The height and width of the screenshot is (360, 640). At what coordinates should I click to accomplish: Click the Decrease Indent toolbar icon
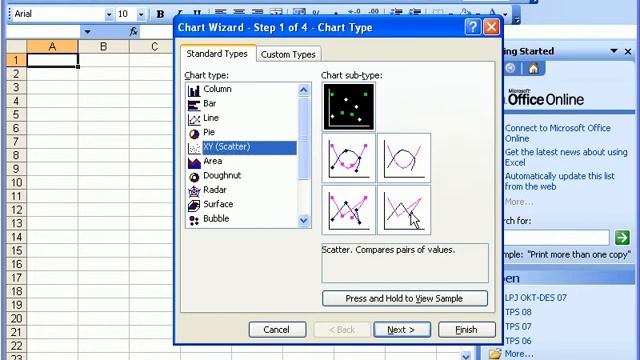pos(396,12)
